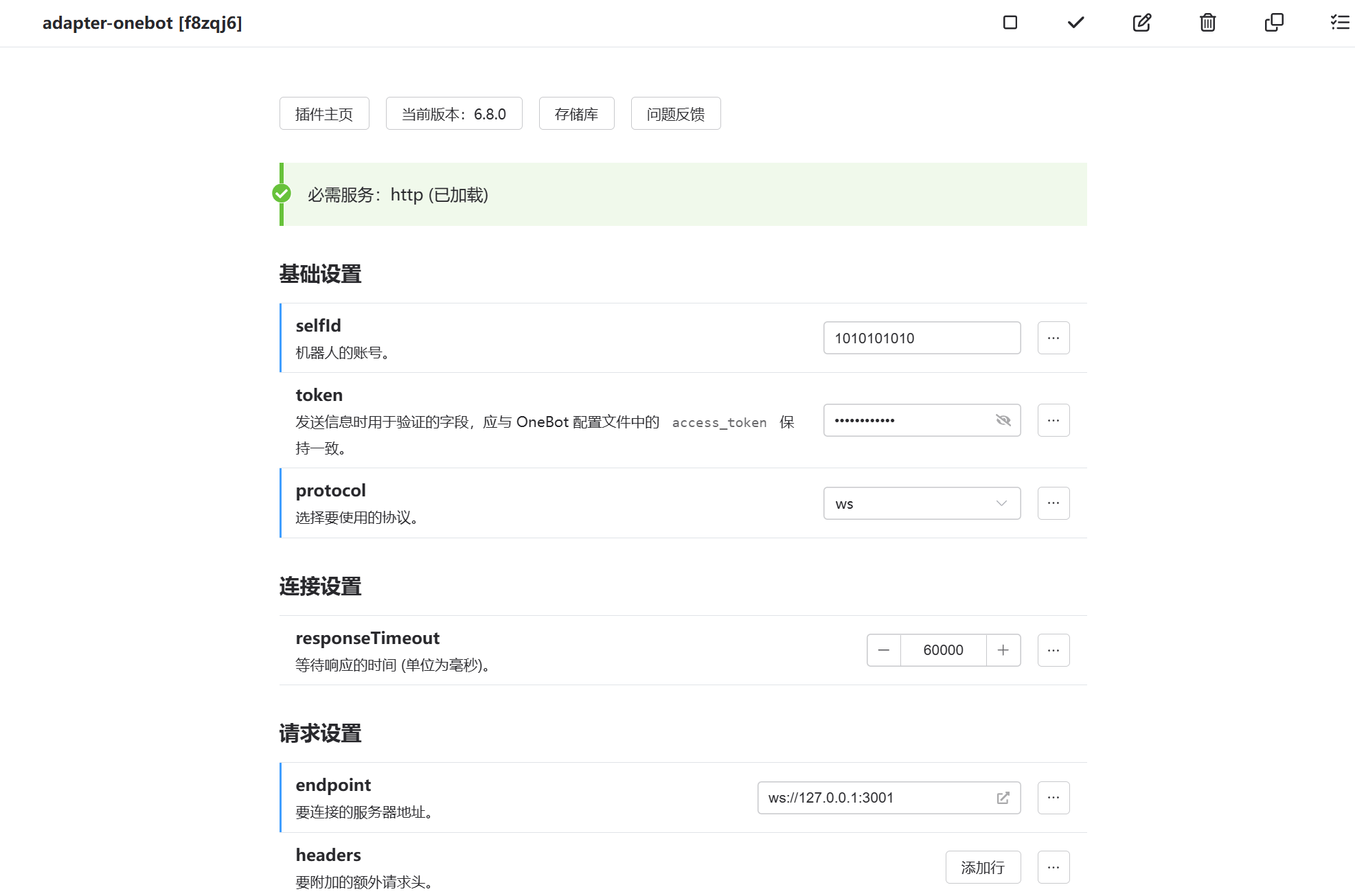Open more options for selfId

1053,338
